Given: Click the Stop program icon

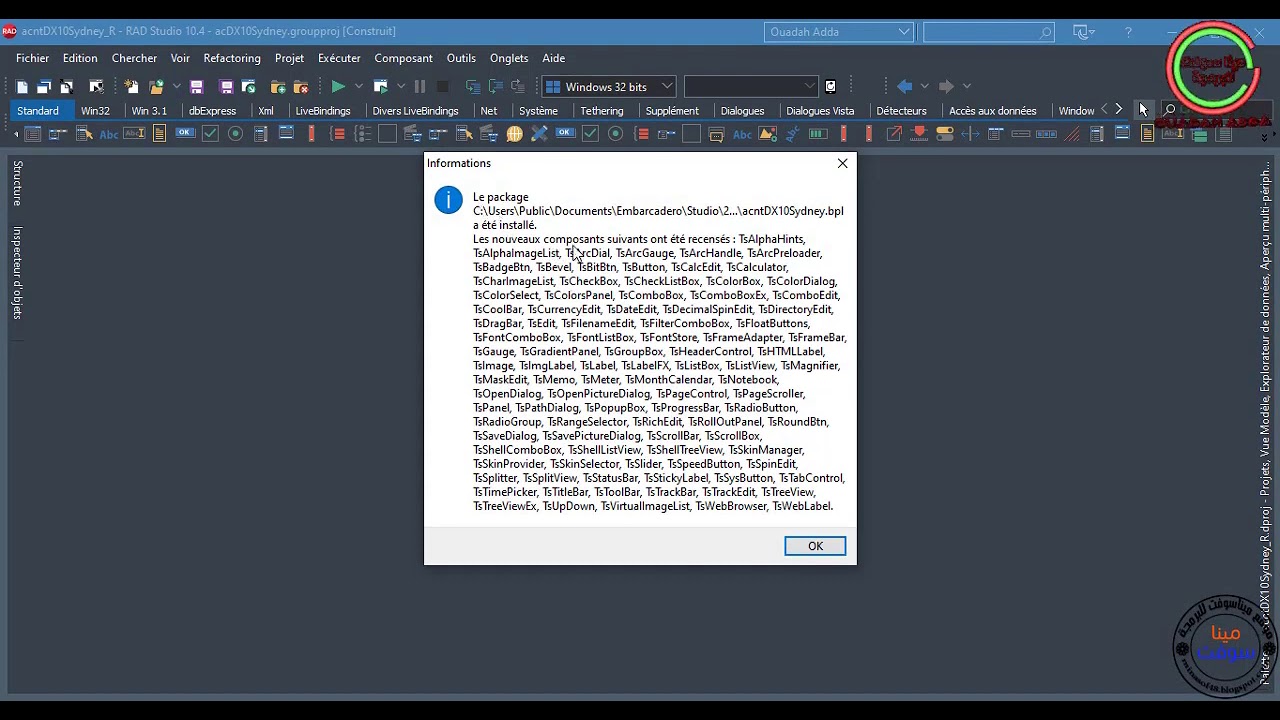Looking at the screenshot, I should coord(442,87).
